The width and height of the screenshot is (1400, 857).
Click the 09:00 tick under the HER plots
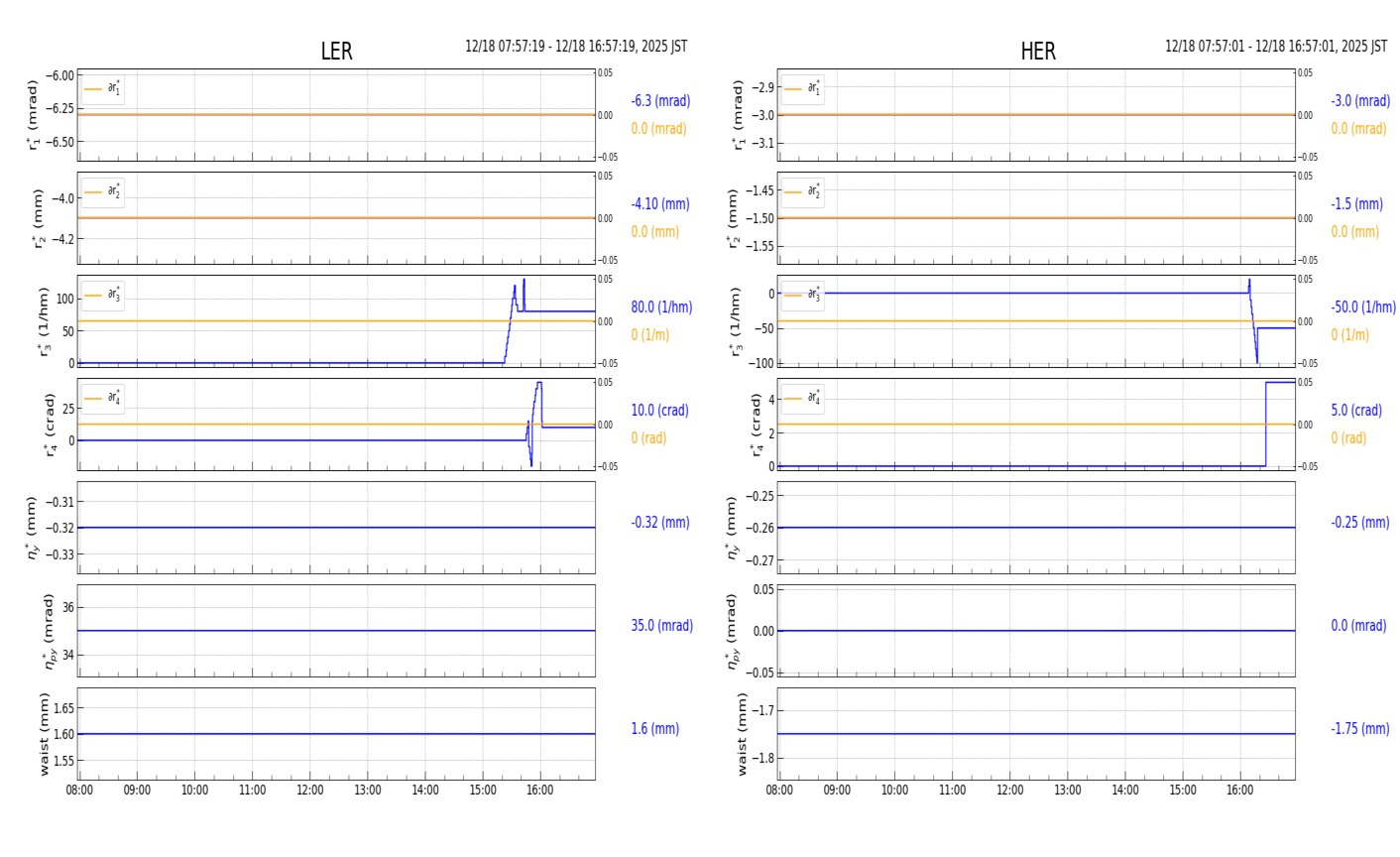[837, 791]
